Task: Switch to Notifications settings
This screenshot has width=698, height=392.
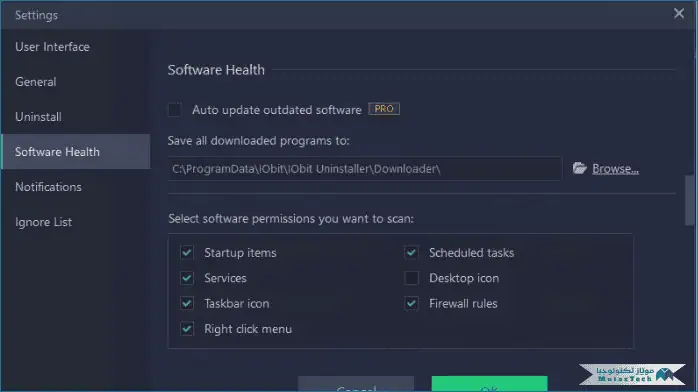Action: point(48,187)
